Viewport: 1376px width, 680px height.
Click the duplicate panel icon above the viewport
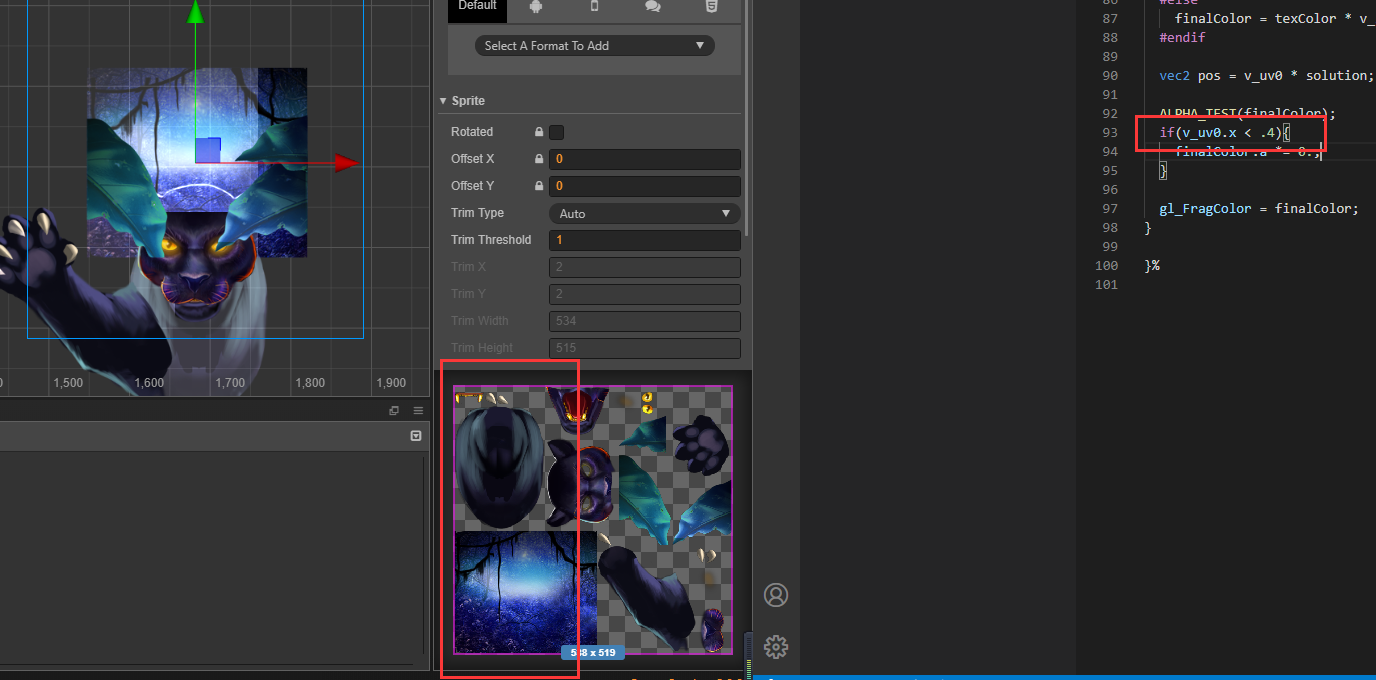pyautogui.click(x=394, y=410)
